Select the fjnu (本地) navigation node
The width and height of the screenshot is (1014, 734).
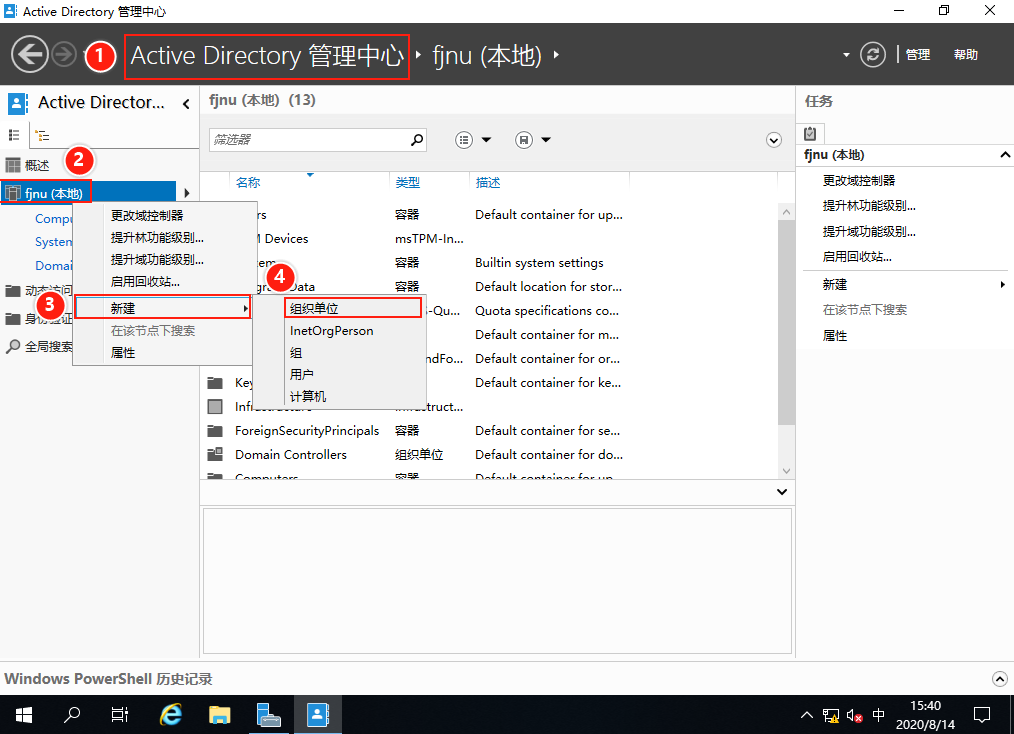[89, 193]
